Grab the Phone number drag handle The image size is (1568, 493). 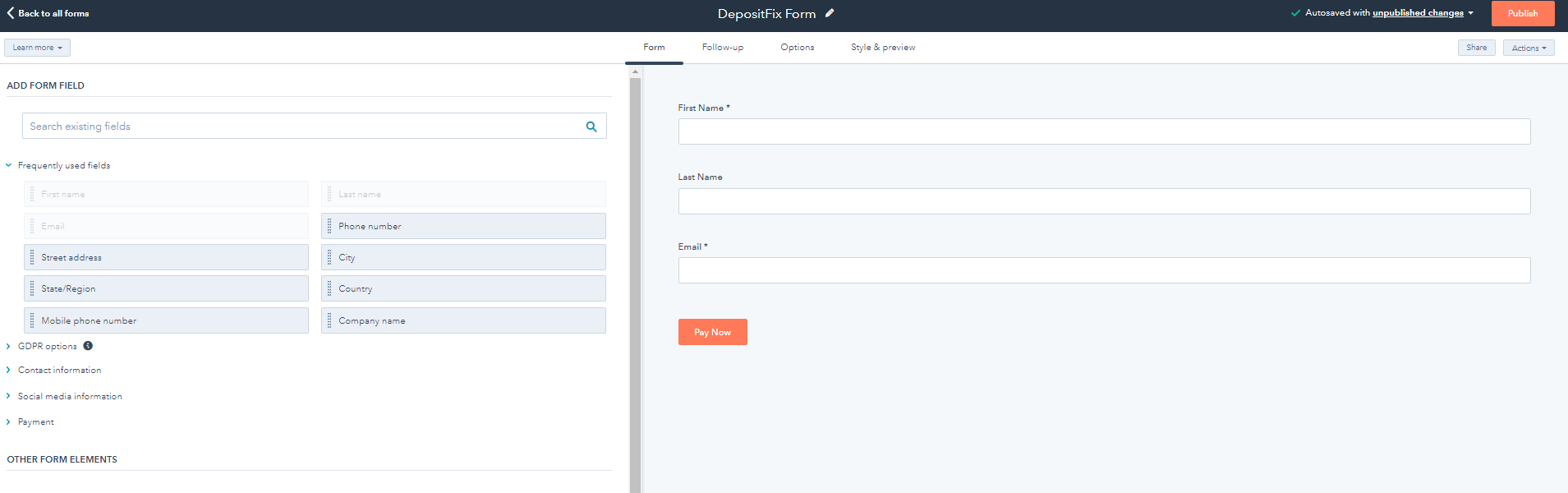coord(329,226)
